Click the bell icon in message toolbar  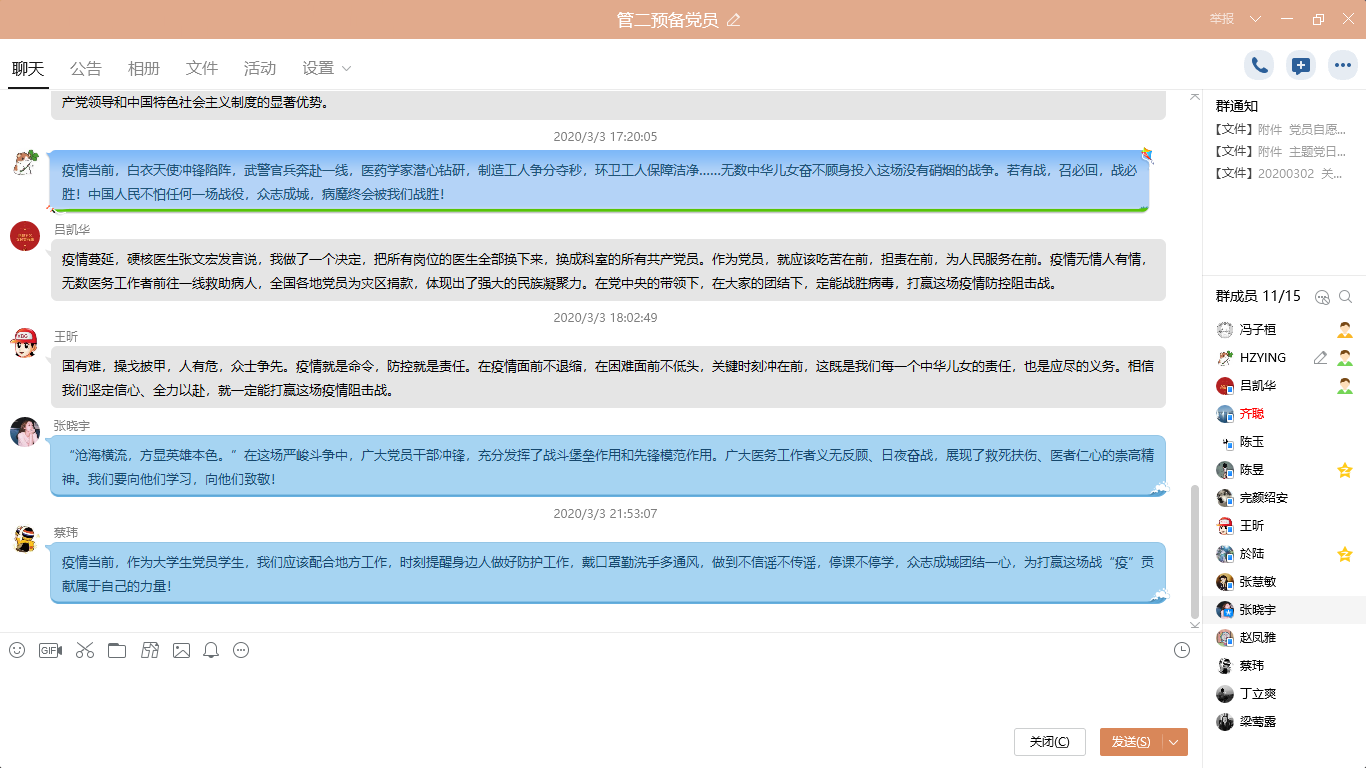click(x=211, y=650)
